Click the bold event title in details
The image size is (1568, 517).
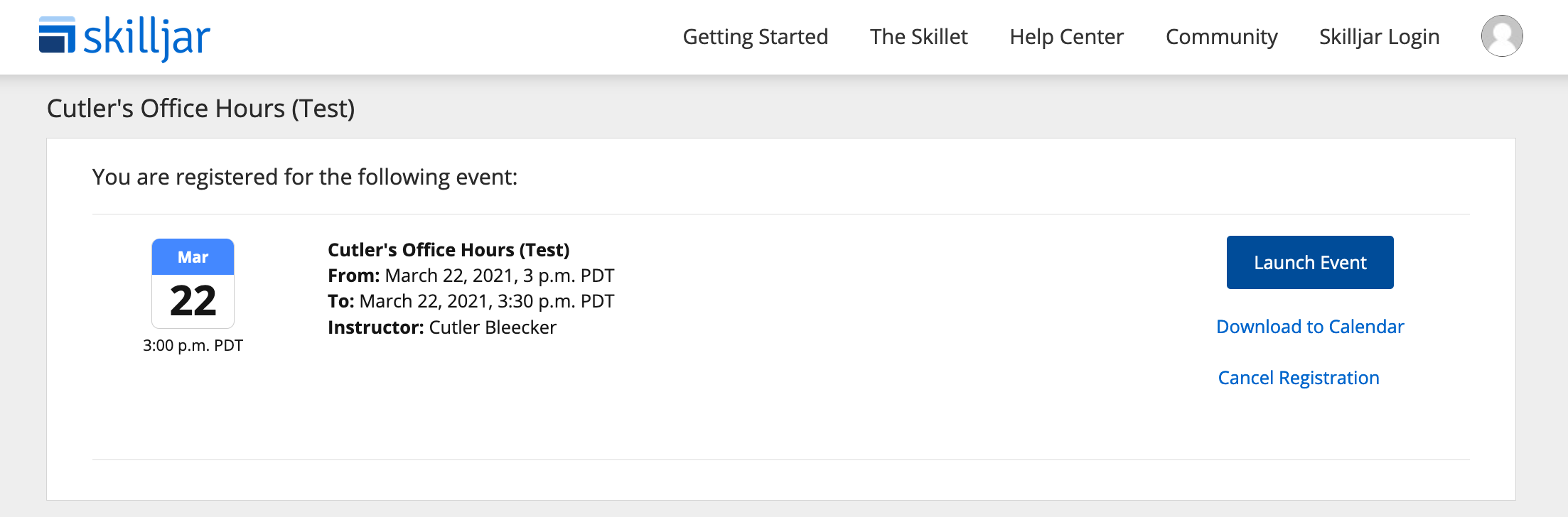(x=449, y=250)
